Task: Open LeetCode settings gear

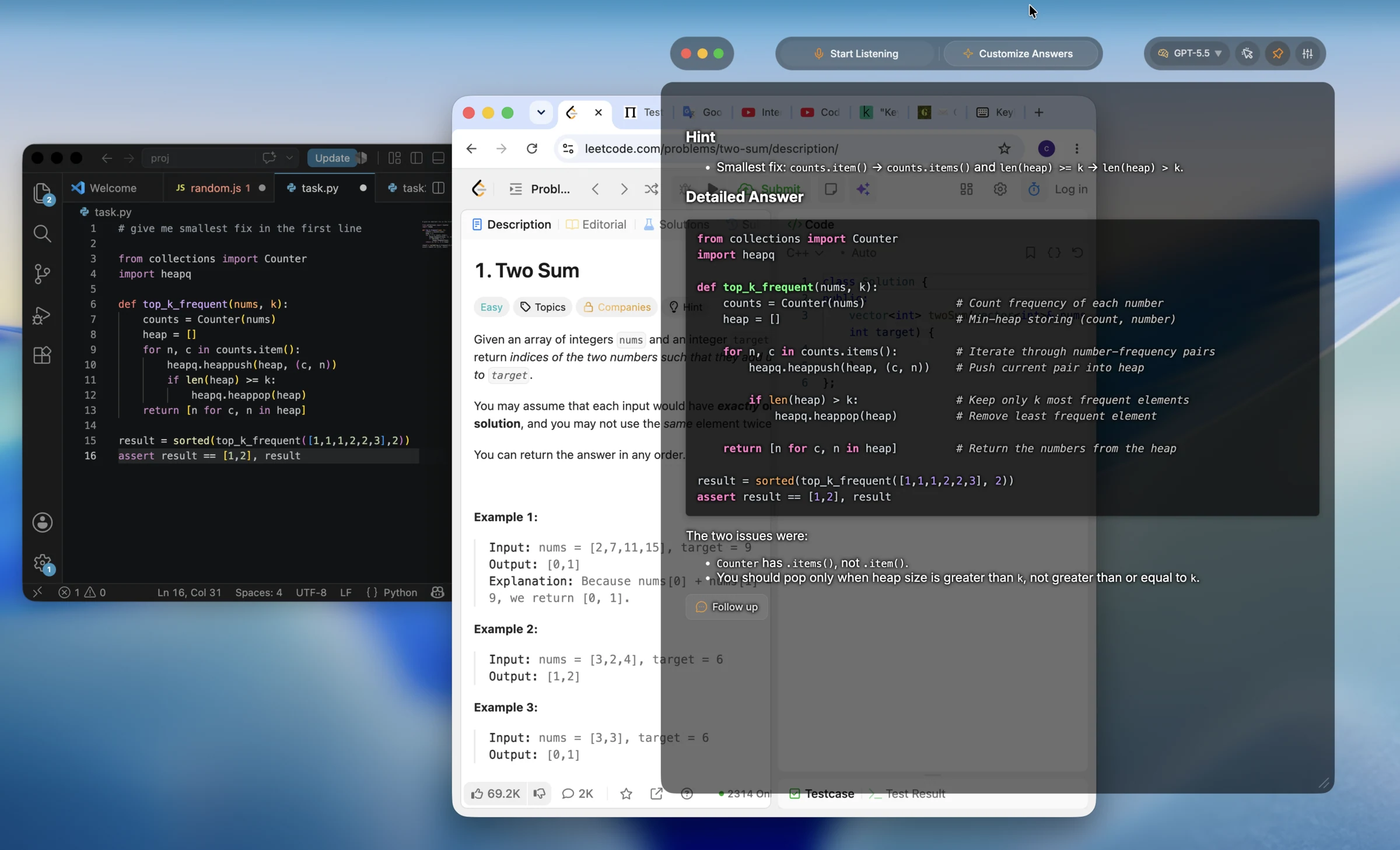Action: (x=1000, y=189)
